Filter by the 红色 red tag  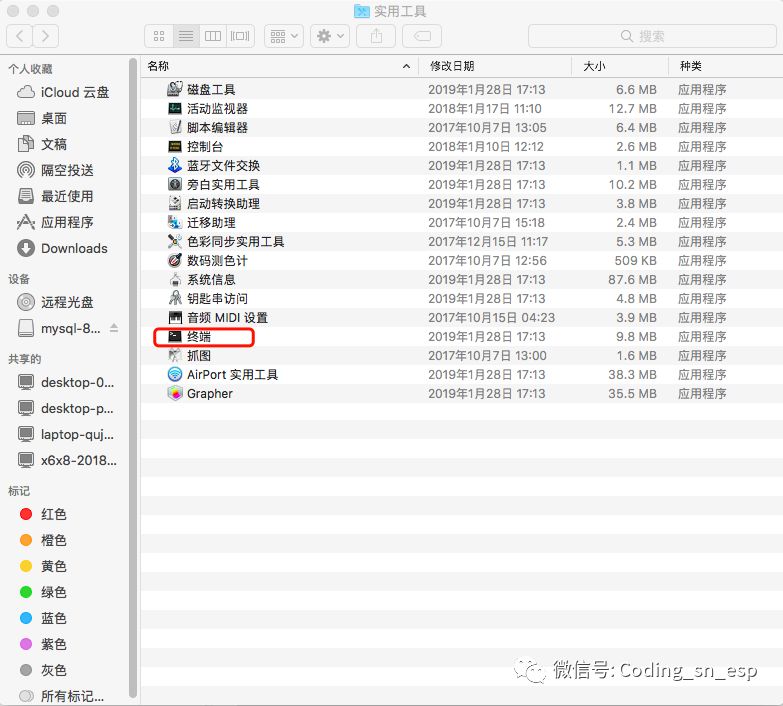pos(43,514)
